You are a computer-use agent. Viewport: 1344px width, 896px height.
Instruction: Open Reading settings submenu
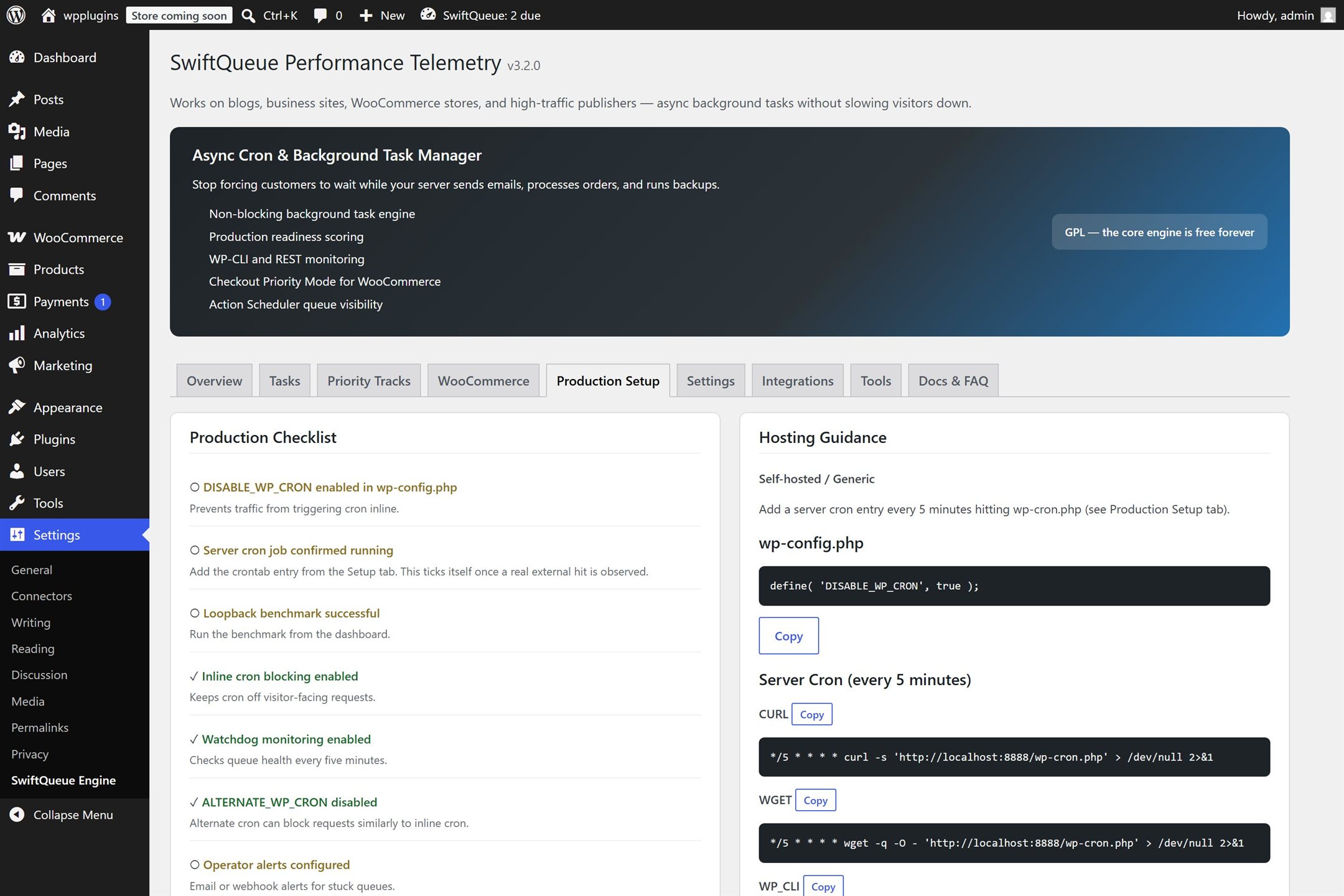coord(33,648)
